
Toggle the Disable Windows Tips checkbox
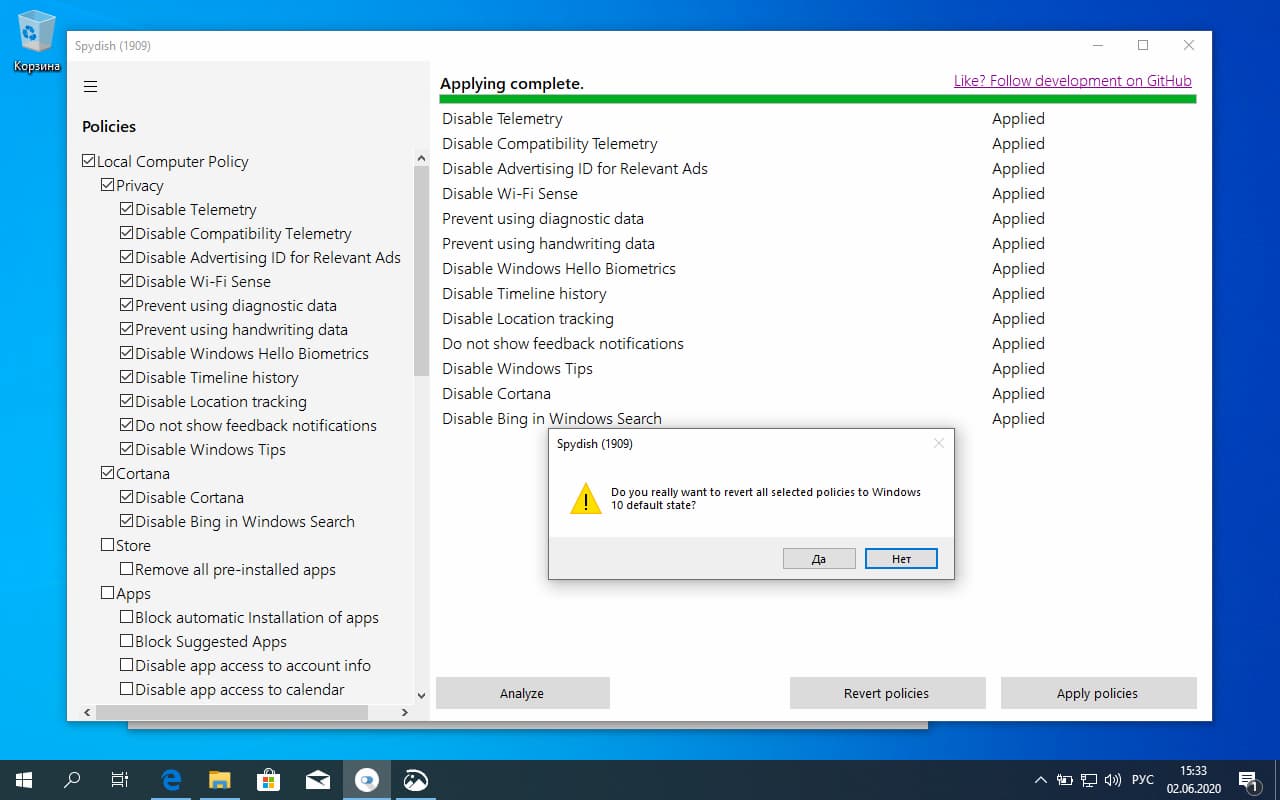[127, 449]
